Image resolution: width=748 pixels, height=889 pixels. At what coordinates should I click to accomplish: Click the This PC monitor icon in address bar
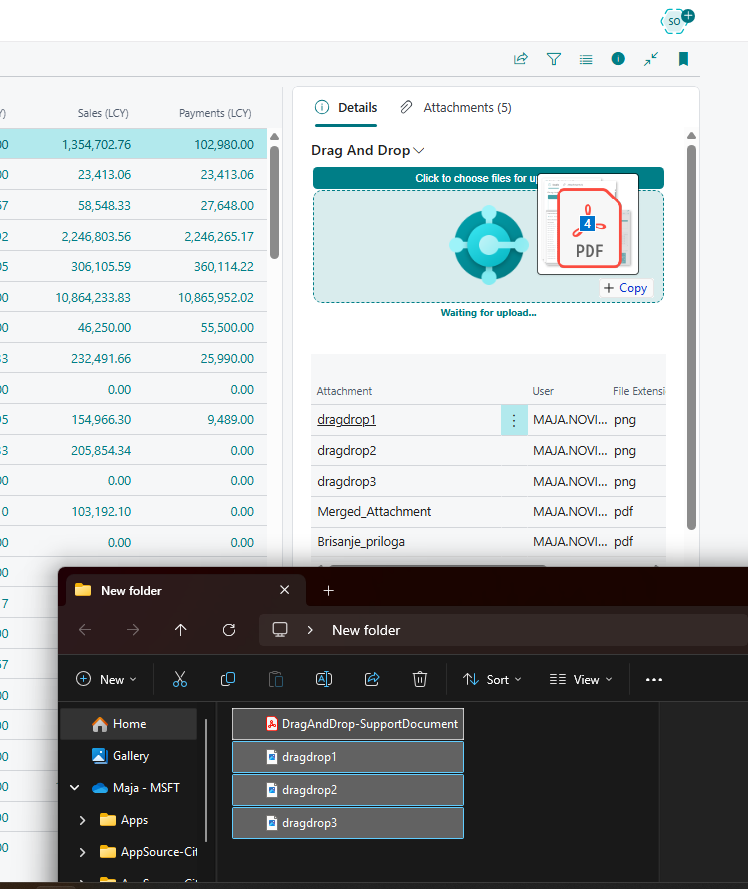(x=280, y=630)
